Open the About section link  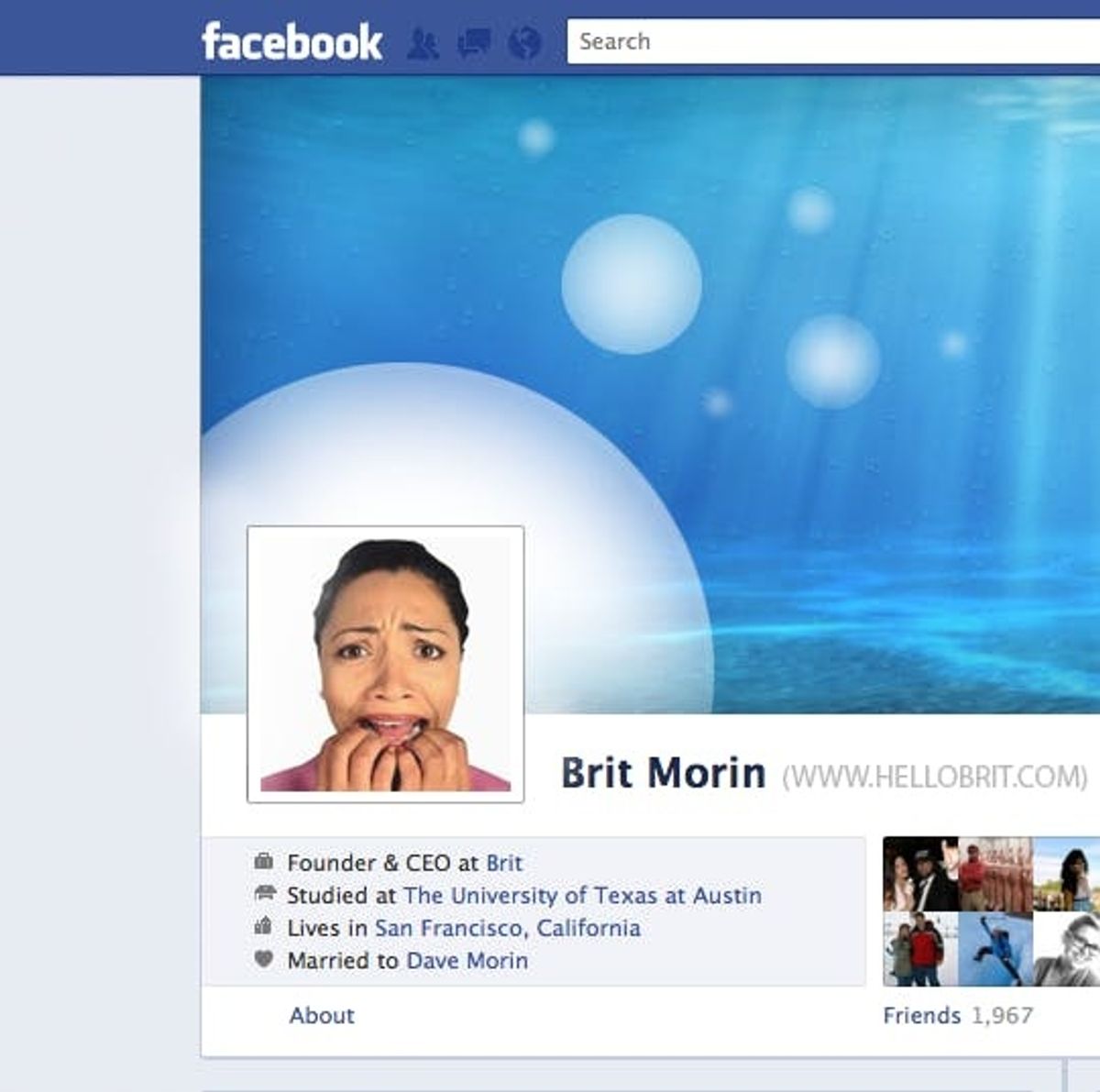tap(322, 1015)
